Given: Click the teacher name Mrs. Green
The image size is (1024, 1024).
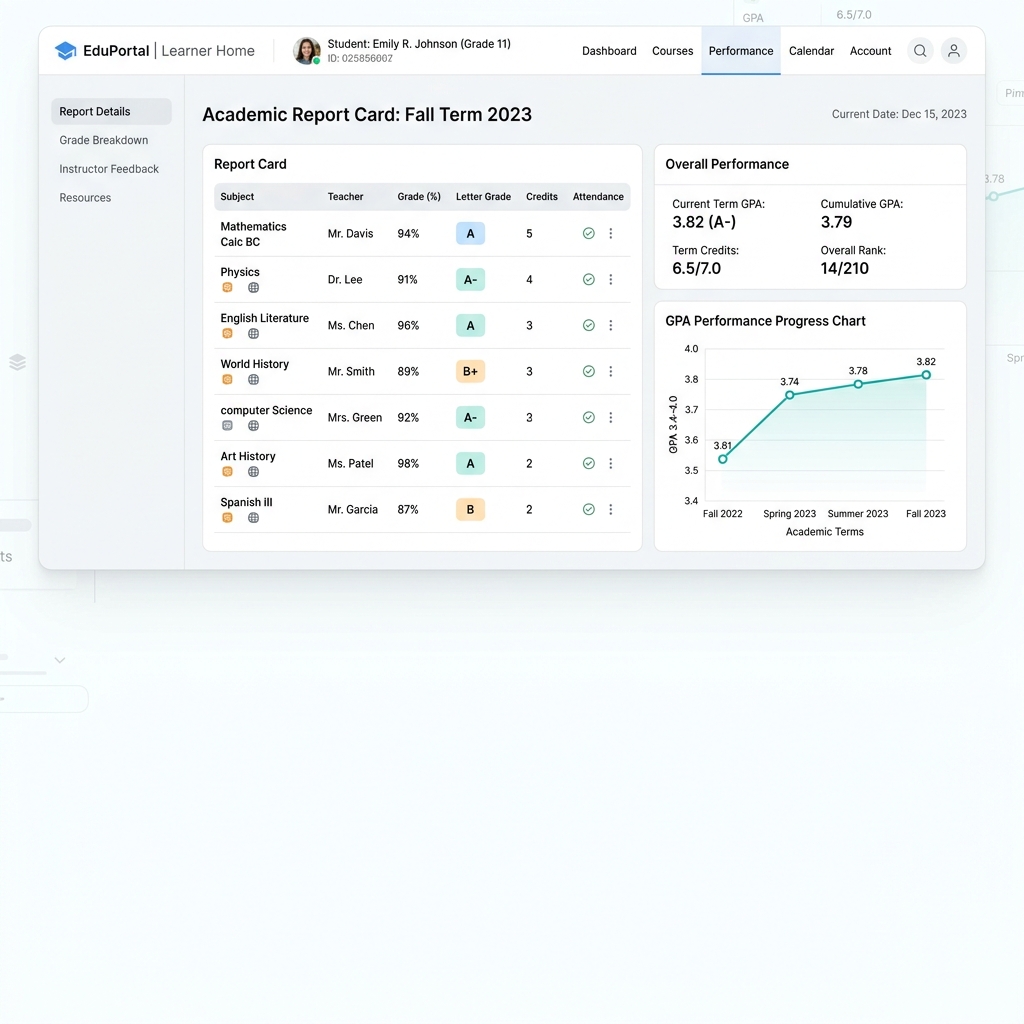Looking at the screenshot, I should pyautogui.click(x=355, y=417).
